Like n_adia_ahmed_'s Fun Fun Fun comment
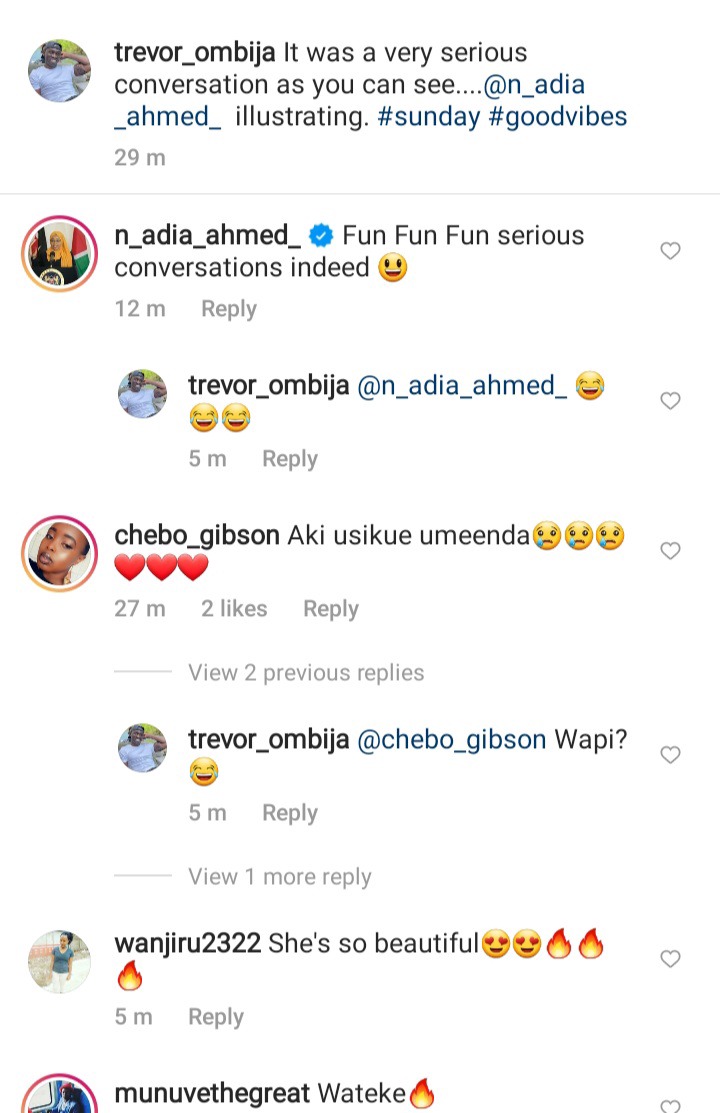 tap(670, 251)
